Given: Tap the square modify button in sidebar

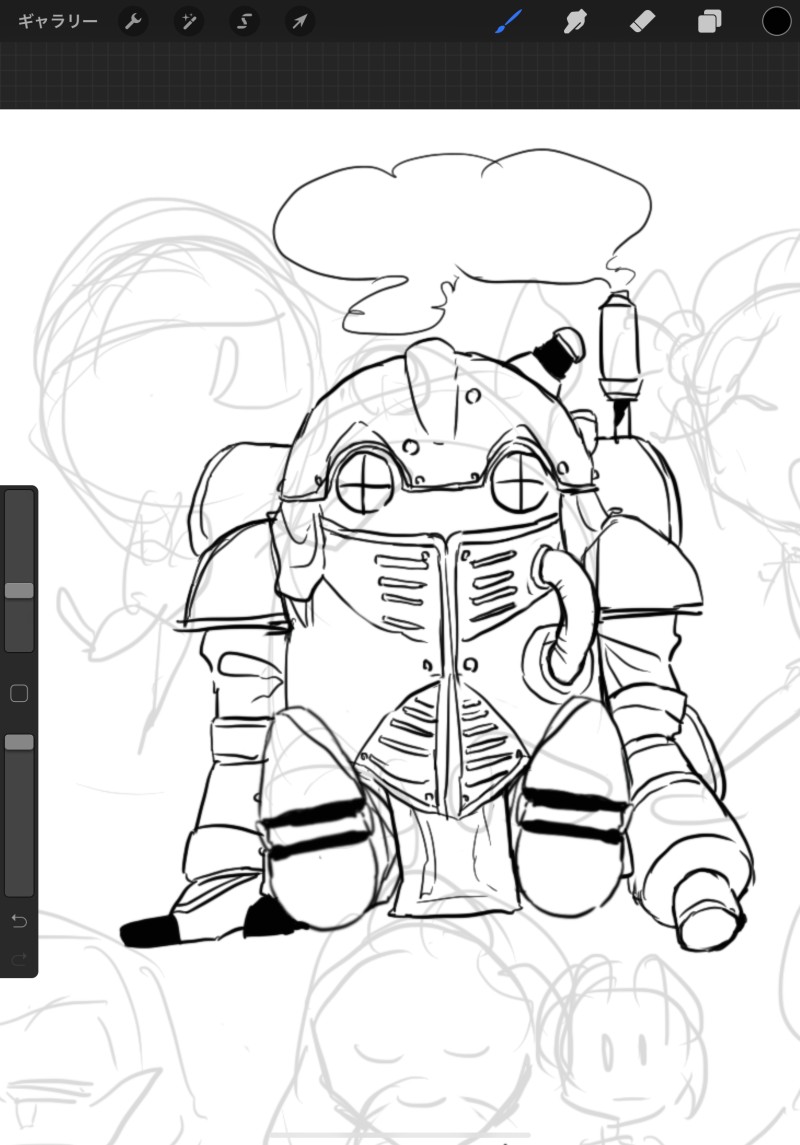Looking at the screenshot, I should tap(19, 693).
